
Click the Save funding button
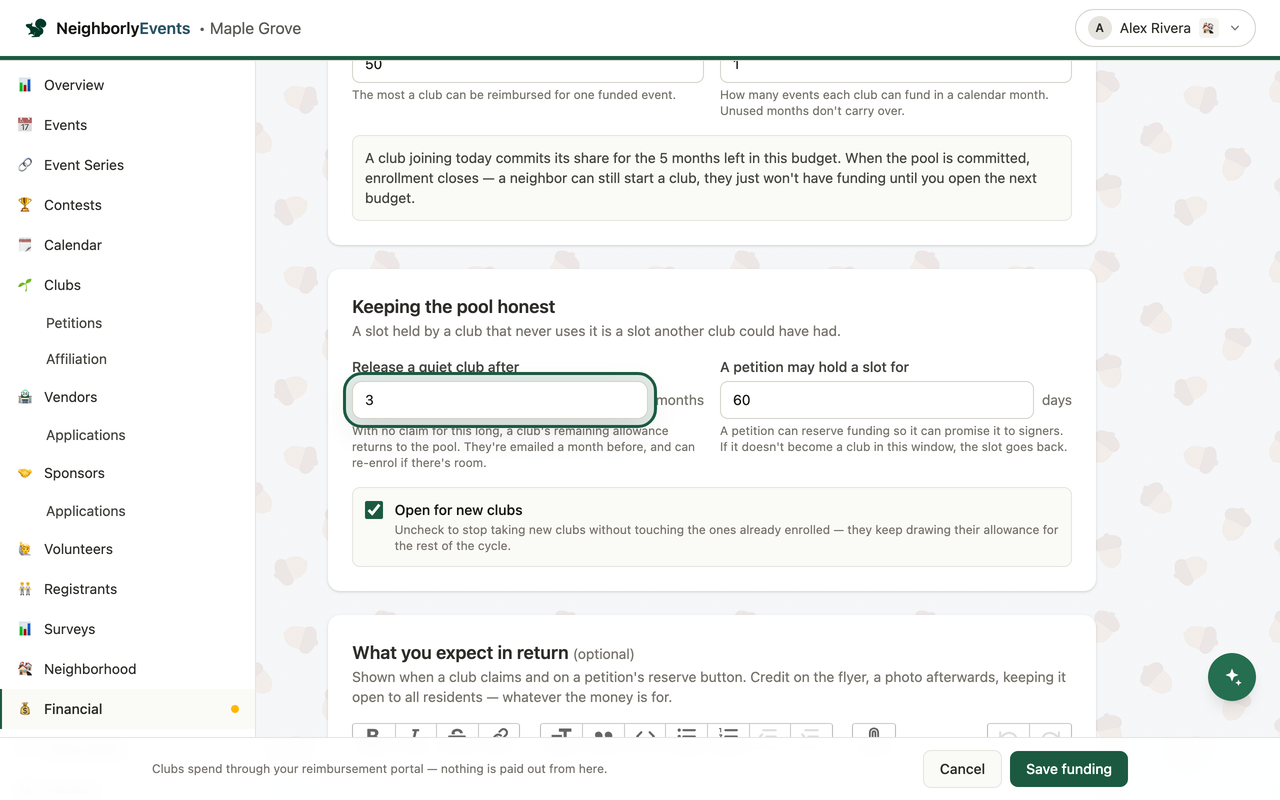[x=1069, y=769]
